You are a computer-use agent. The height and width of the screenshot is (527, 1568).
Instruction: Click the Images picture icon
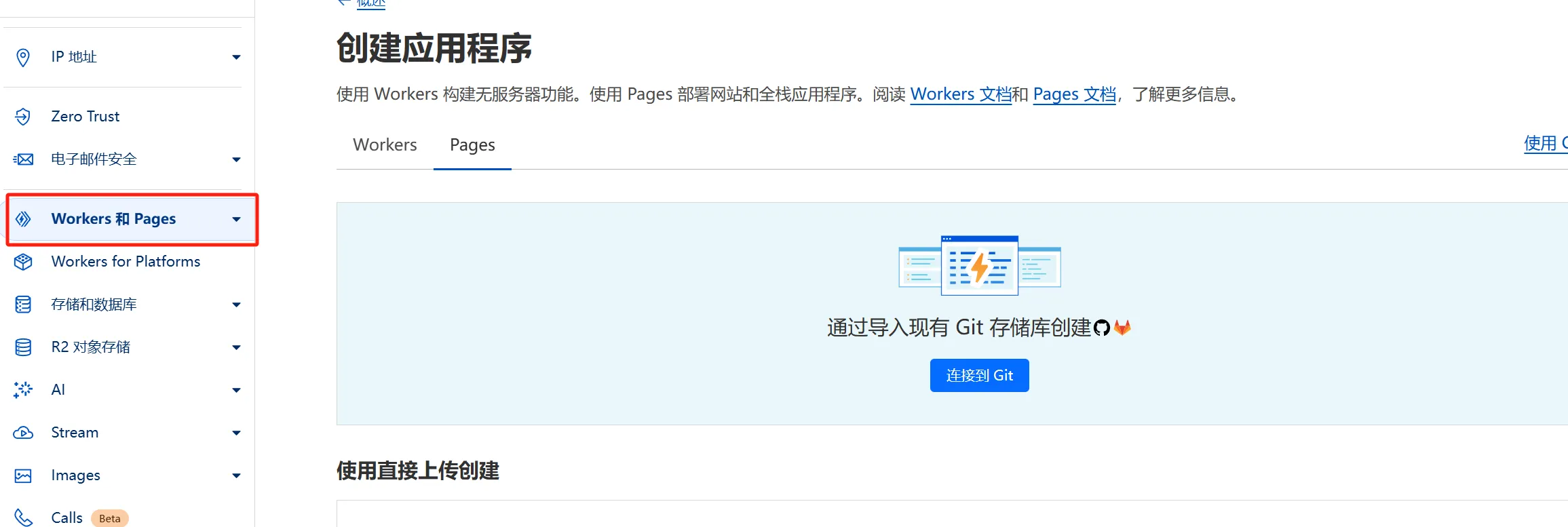[23, 475]
